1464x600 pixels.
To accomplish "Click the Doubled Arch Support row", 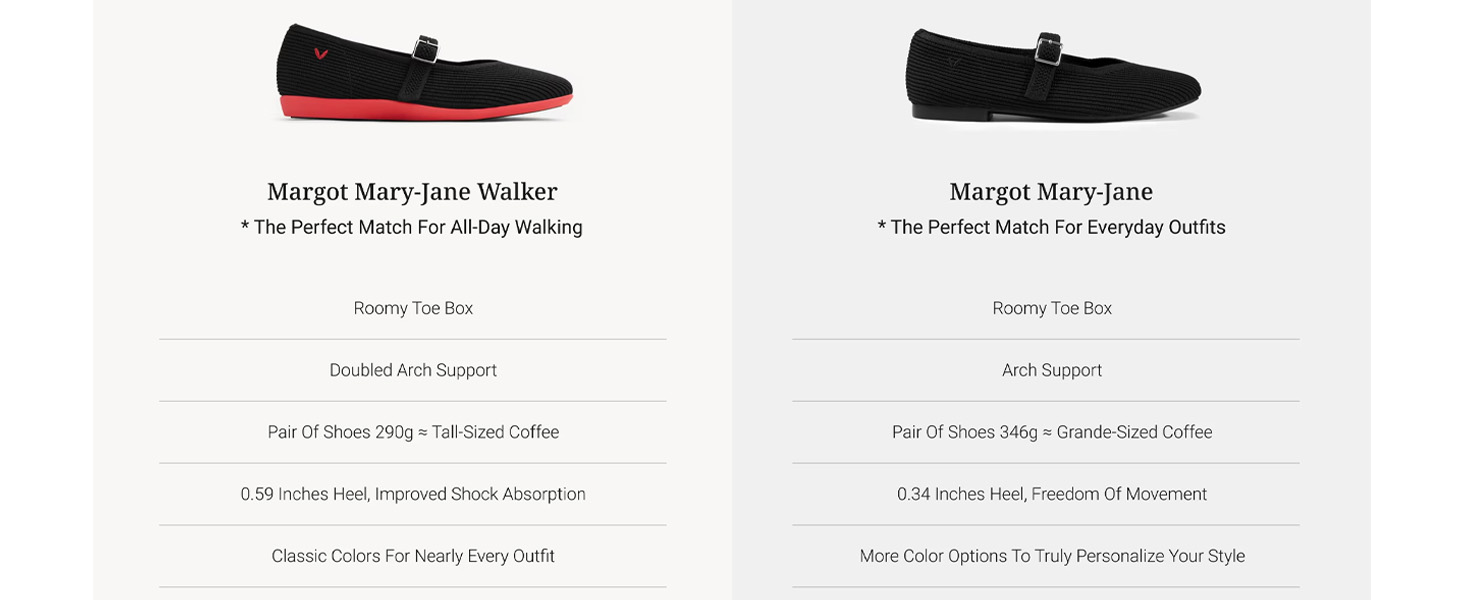I will pos(413,370).
